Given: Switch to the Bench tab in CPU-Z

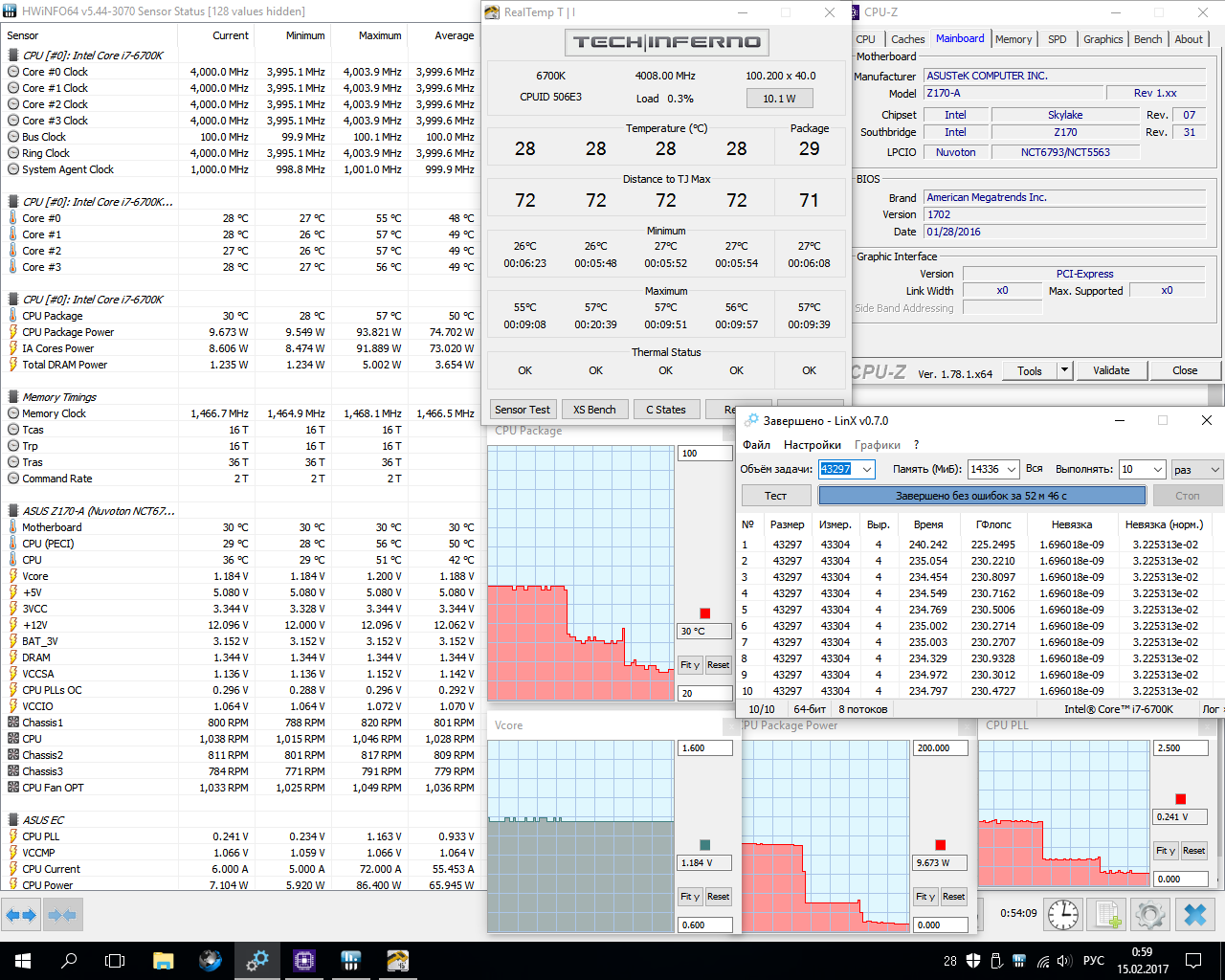Looking at the screenshot, I should [x=1148, y=39].
